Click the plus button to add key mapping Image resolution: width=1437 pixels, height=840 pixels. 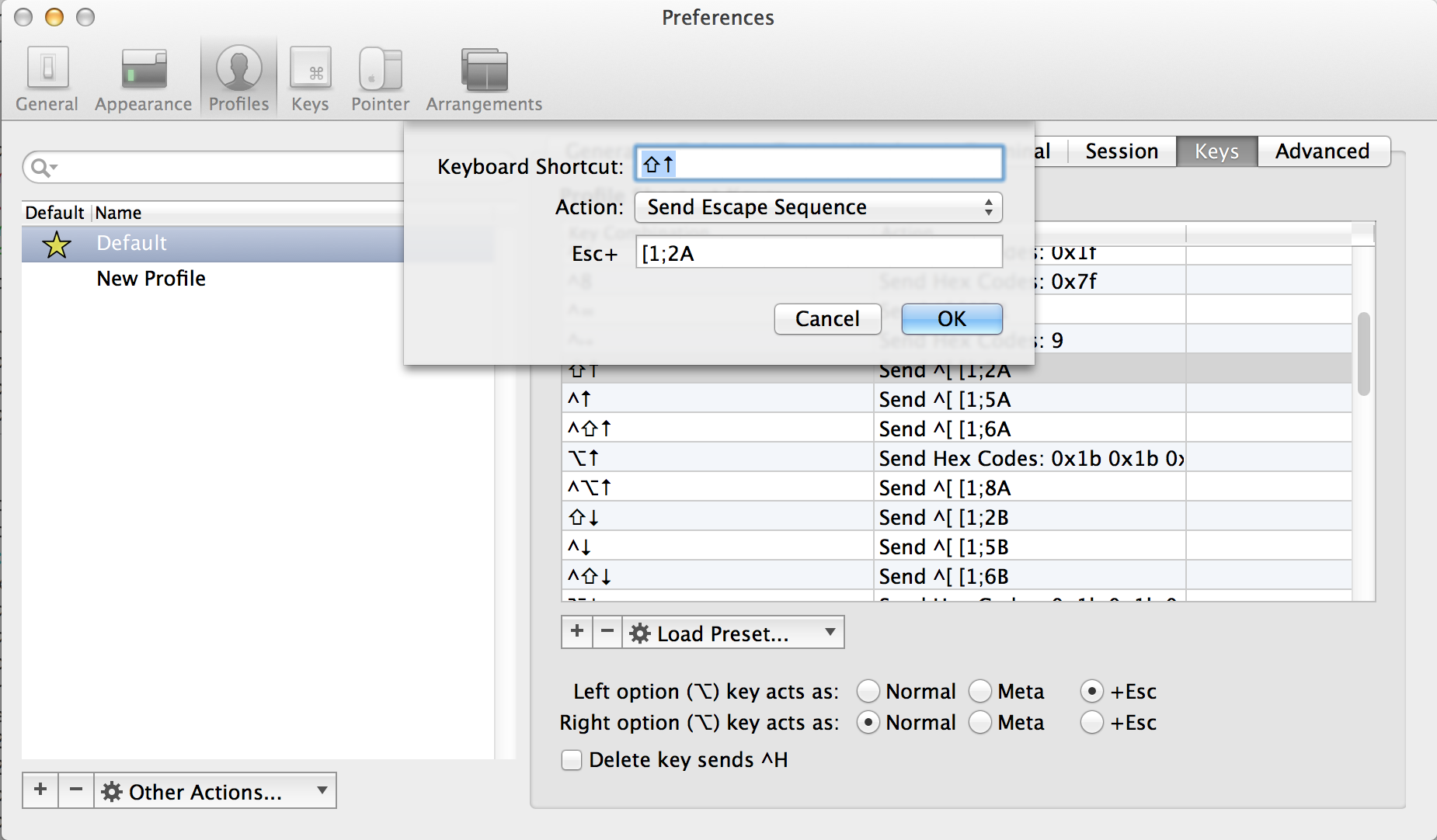[577, 632]
